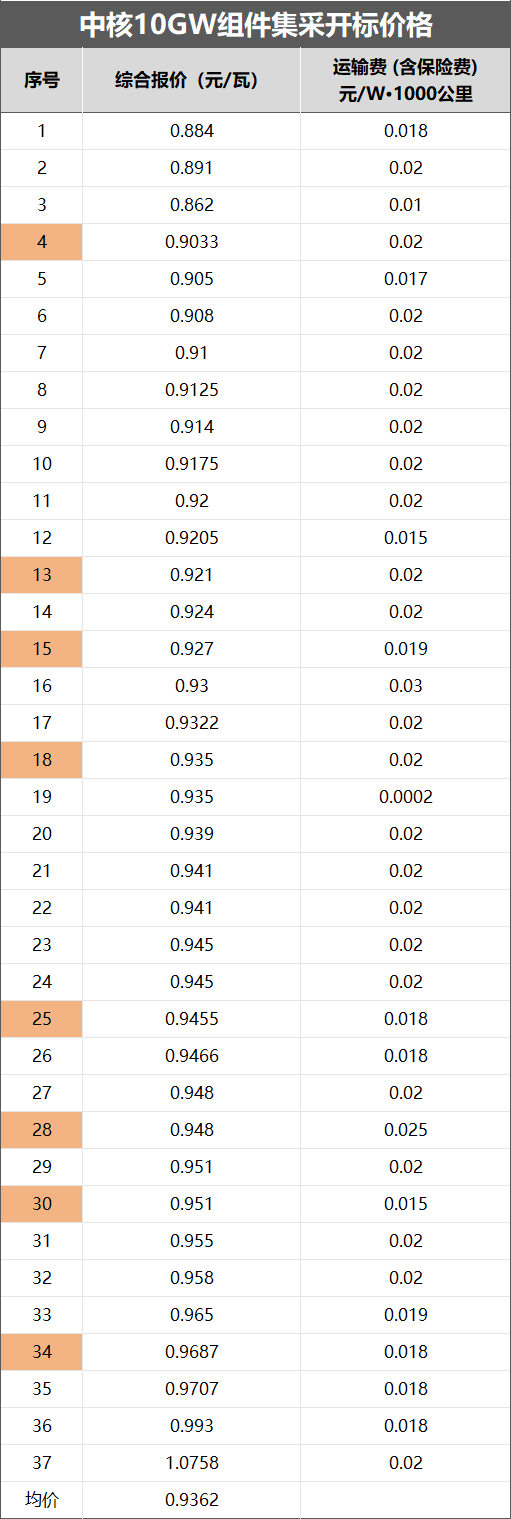Click the orange highlighted cell 13
Image resolution: width=511 pixels, height=1519 pixels.
click(x=41, y=575)
